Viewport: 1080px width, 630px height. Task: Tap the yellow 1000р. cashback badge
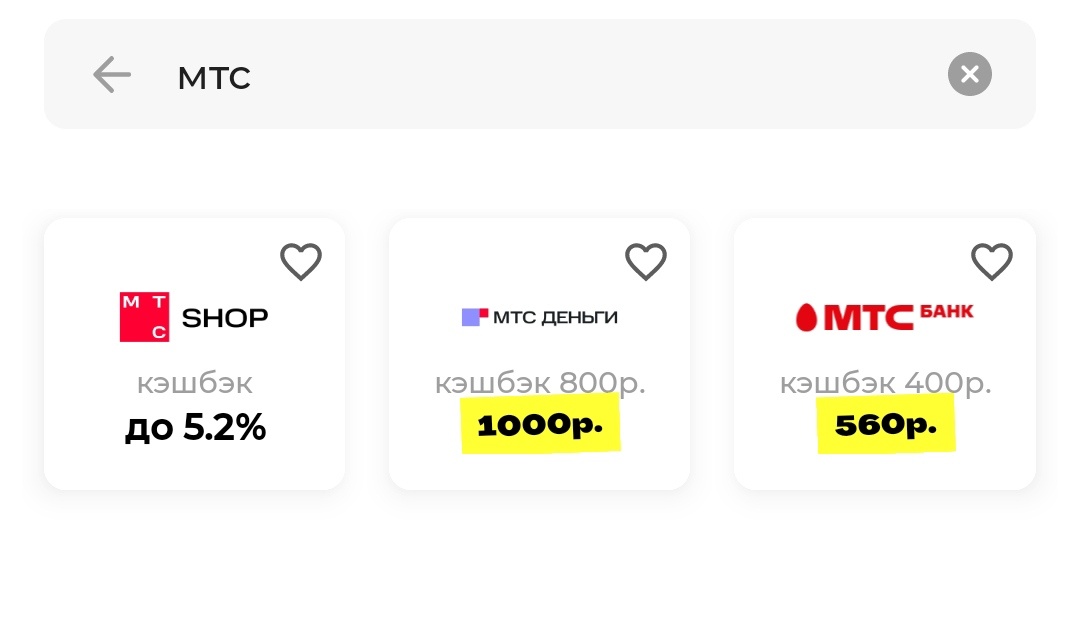(540, 426)
